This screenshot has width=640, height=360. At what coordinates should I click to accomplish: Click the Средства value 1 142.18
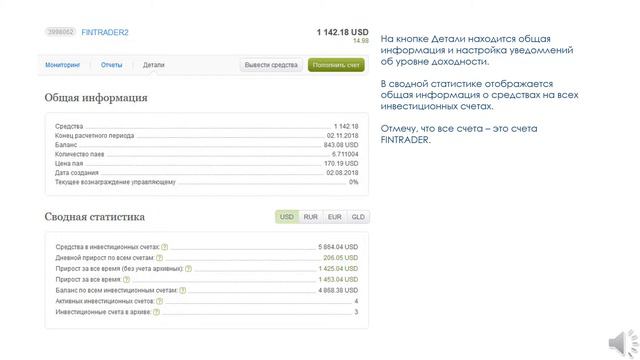[346, 126]
